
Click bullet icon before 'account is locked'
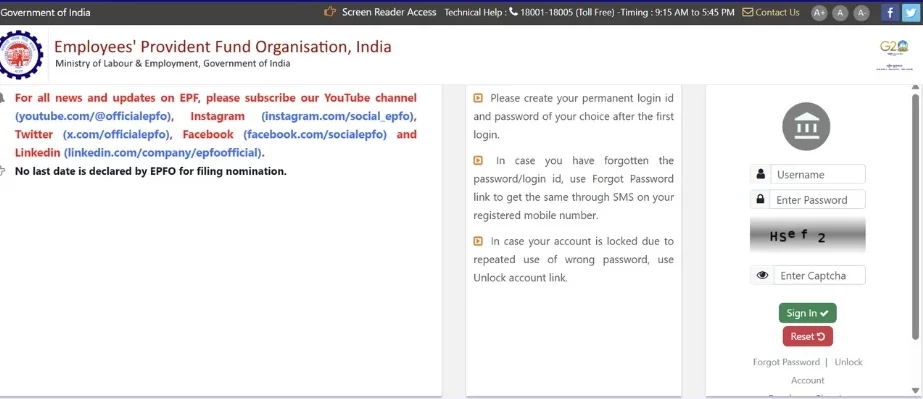pos(478,241)
